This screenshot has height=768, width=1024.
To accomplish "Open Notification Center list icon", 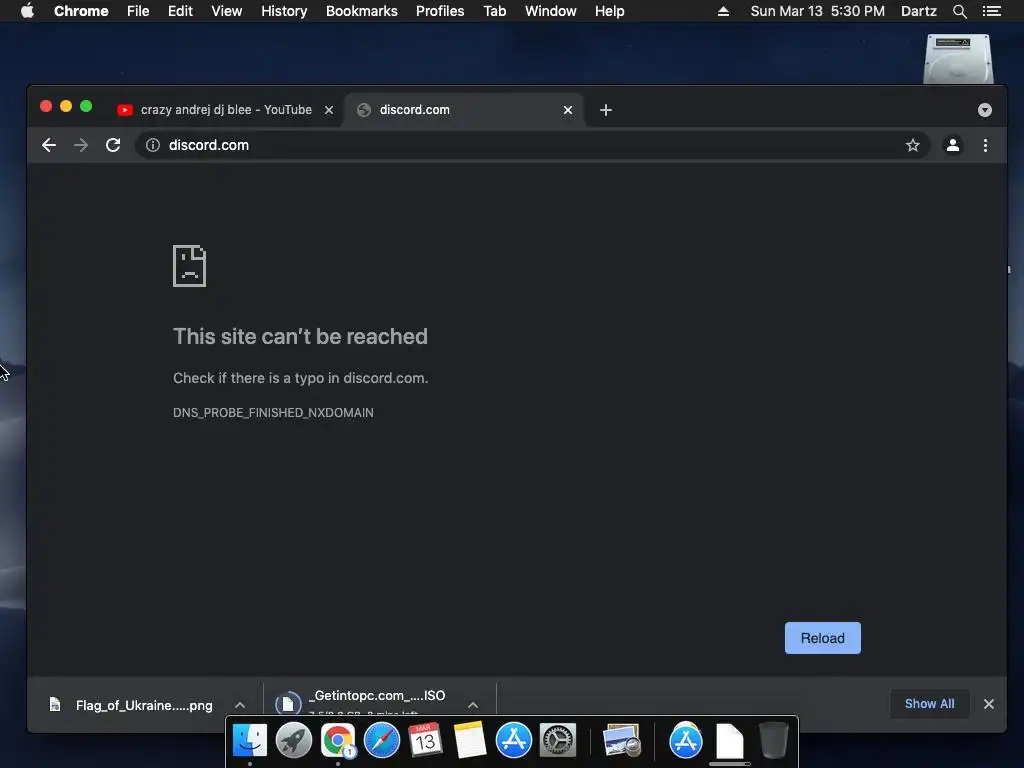I will point(991,11).
